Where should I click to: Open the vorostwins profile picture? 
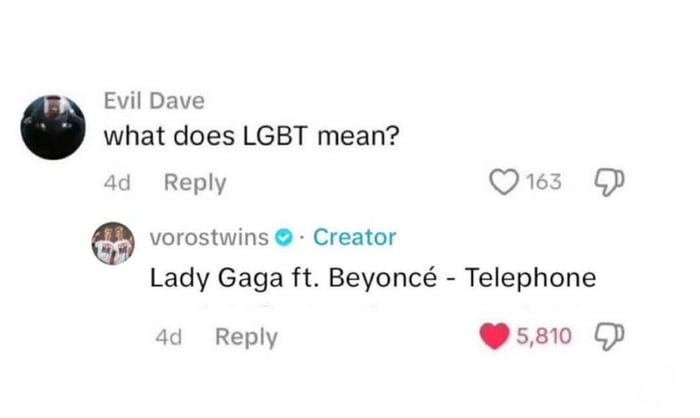114,246
